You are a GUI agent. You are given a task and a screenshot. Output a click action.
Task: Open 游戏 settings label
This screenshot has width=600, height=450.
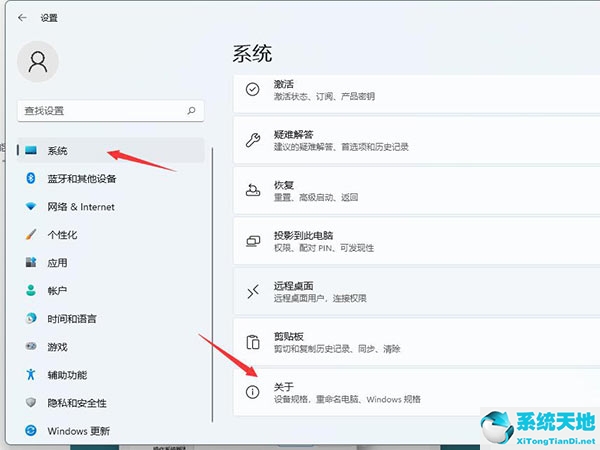[57, 347]
